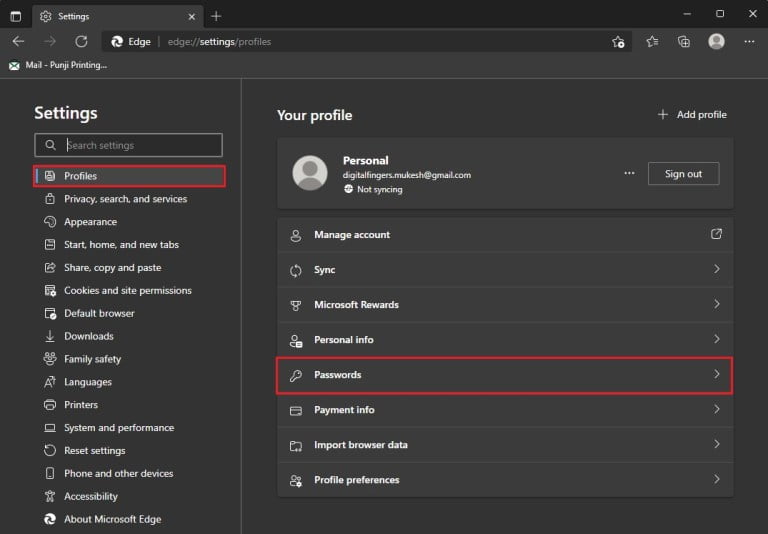768x534 pixels.
Task: Open the Collections icon
Action: point(684,42)
